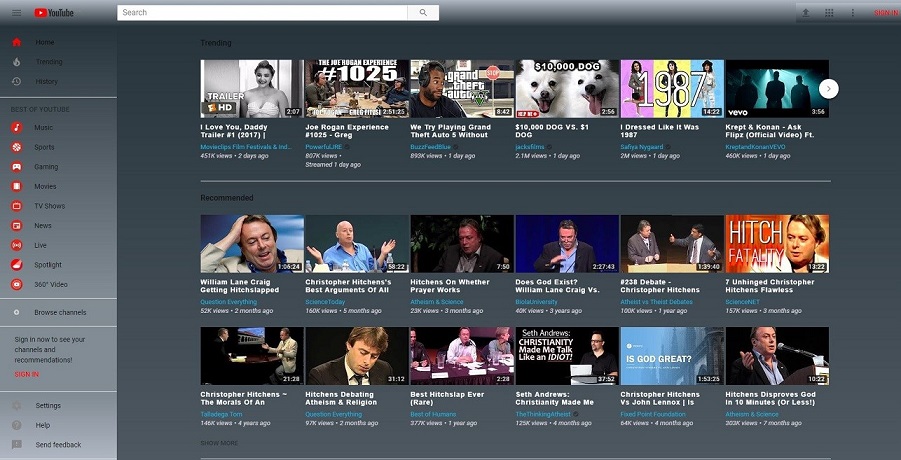Open Browse channels link

click(60, 312)
